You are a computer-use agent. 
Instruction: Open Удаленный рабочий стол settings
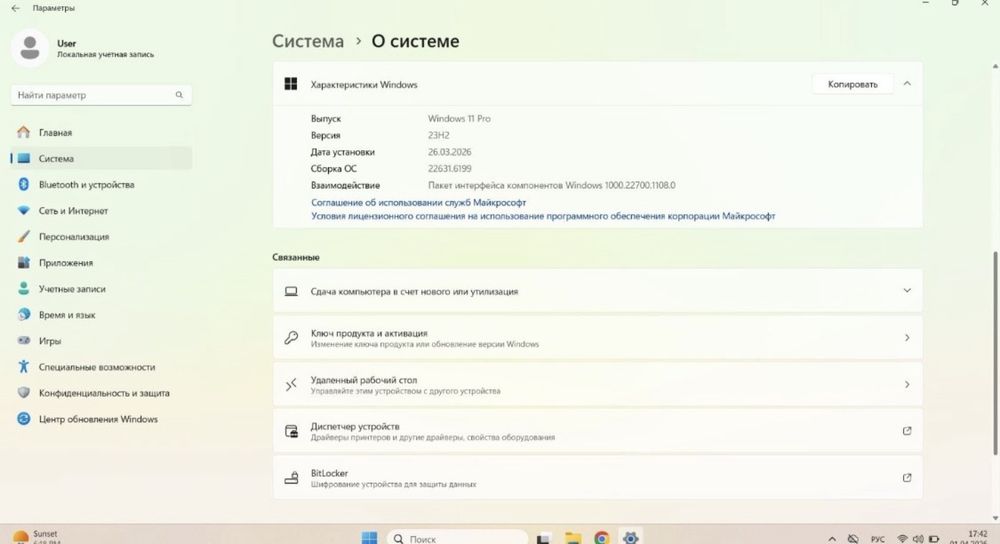pyautogui.click(x=598, y=385)
